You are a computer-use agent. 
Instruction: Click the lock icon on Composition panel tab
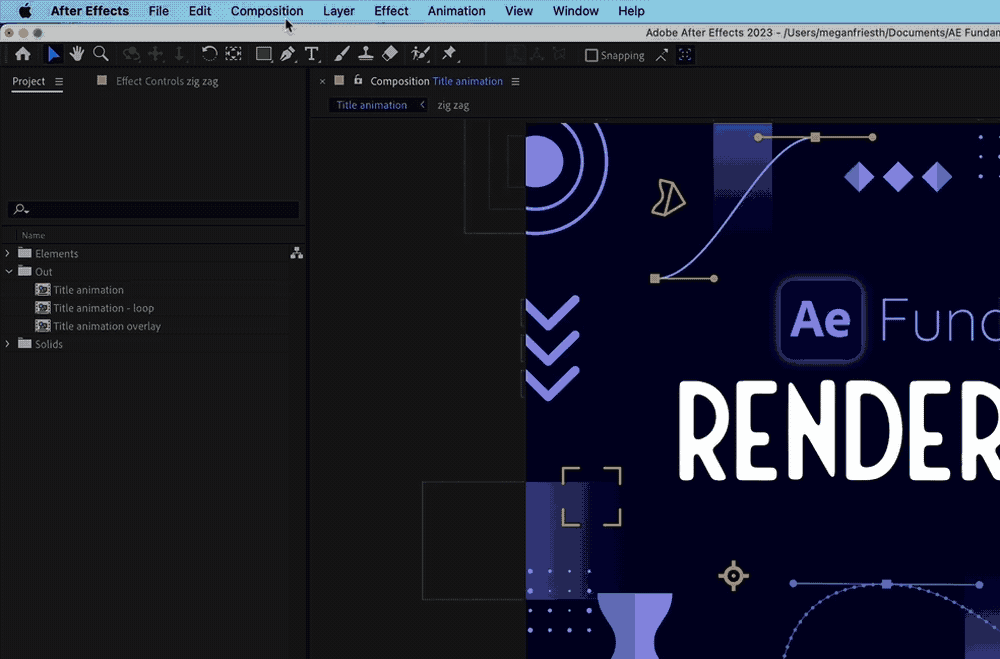click(x=358, y=80)
